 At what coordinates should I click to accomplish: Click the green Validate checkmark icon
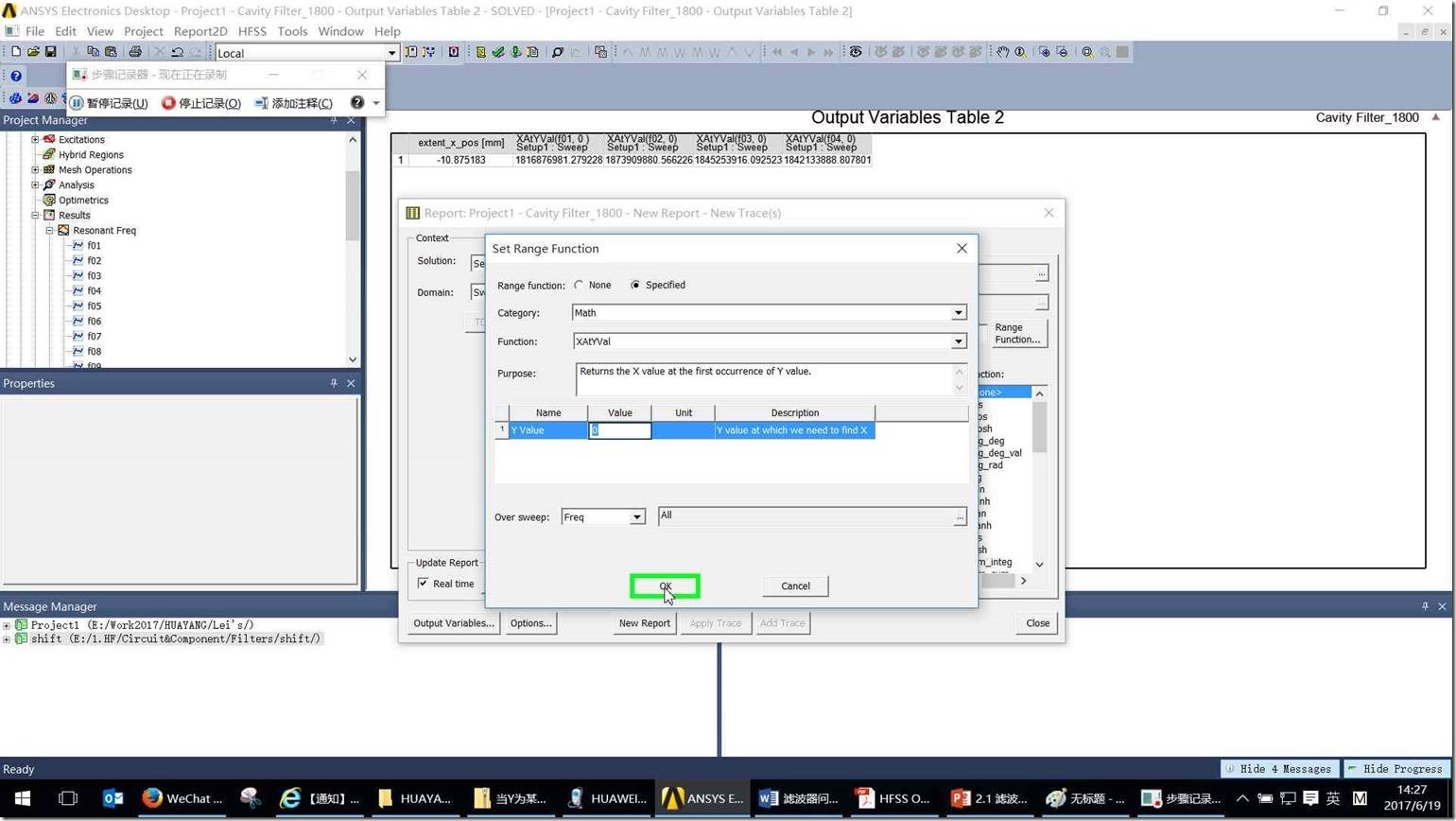click(x=498, y=52)
